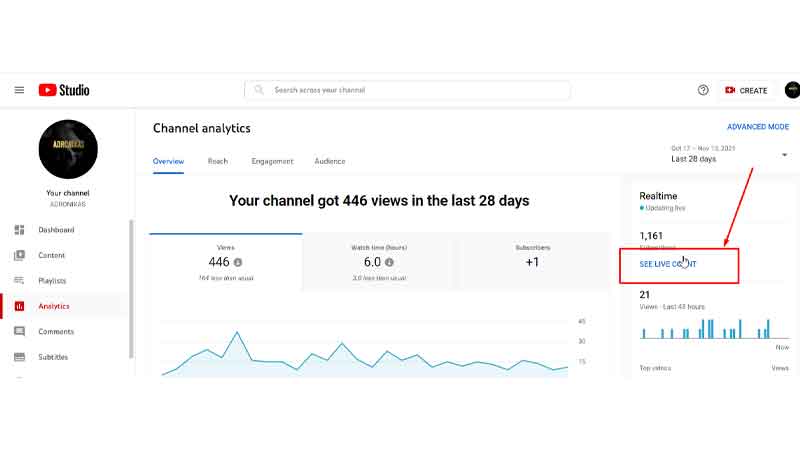This screenshot has width=800, height=450.
Task: Click the Channel analytics title
Action: [x=202, y=129]
